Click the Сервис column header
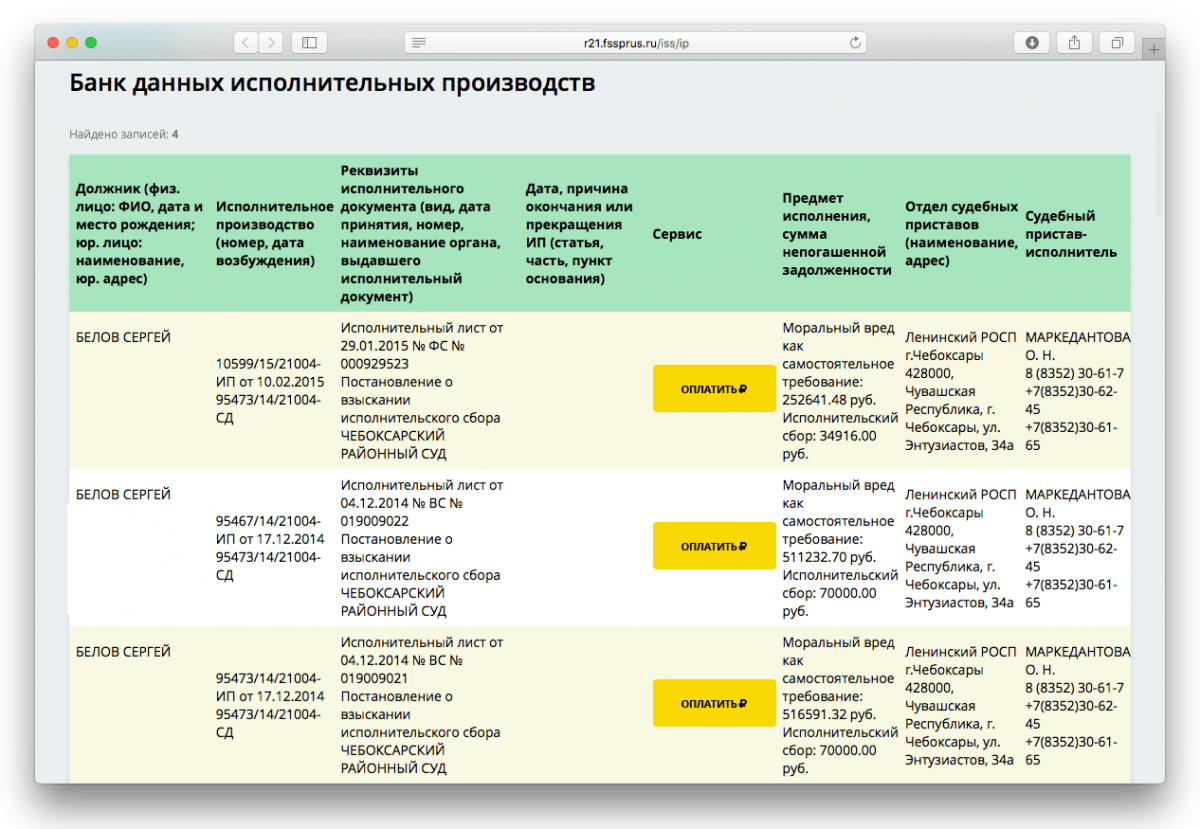The image size is (1200, 829). click(x=677, y=234)
